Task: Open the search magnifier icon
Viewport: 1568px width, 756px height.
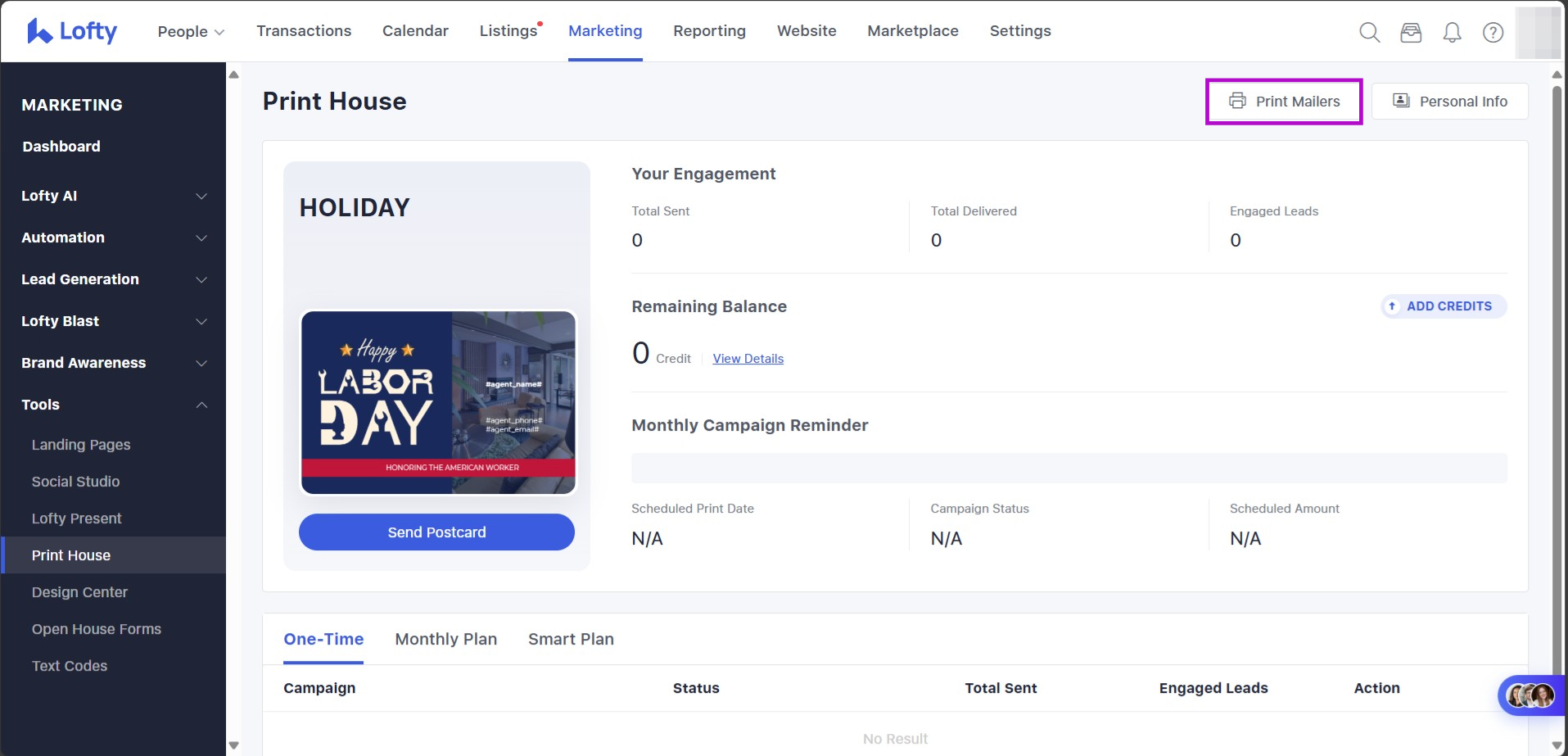Action: pos(1369,32)
